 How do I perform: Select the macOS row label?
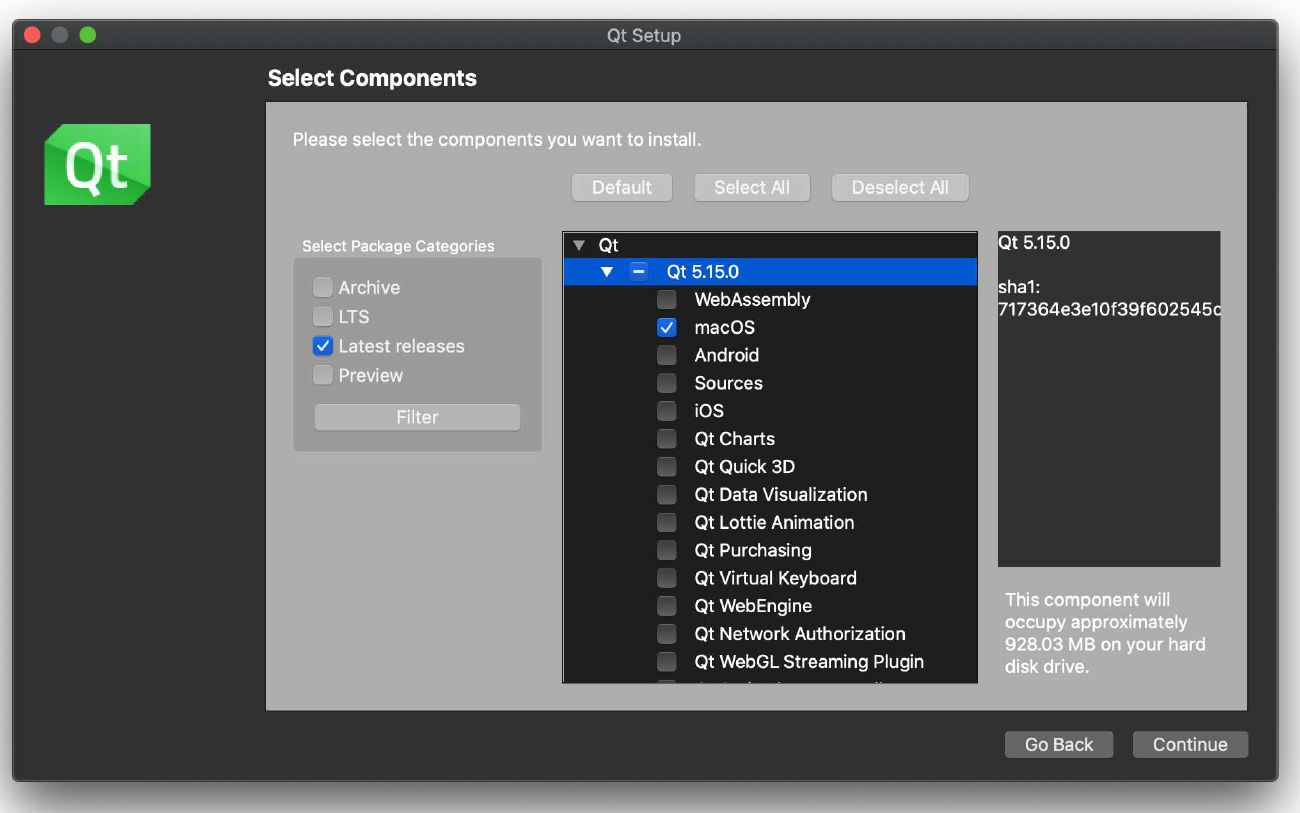725,328
